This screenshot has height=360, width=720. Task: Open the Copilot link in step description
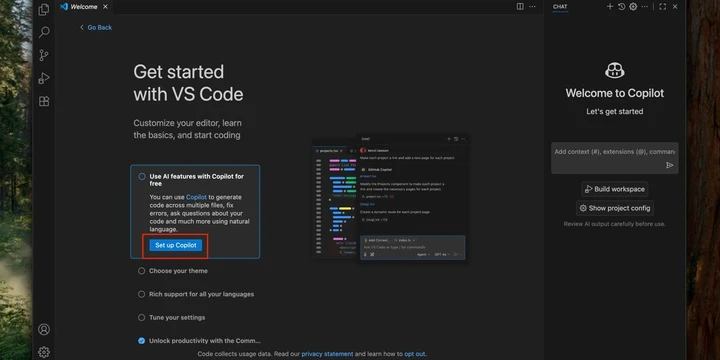[197, 197]
